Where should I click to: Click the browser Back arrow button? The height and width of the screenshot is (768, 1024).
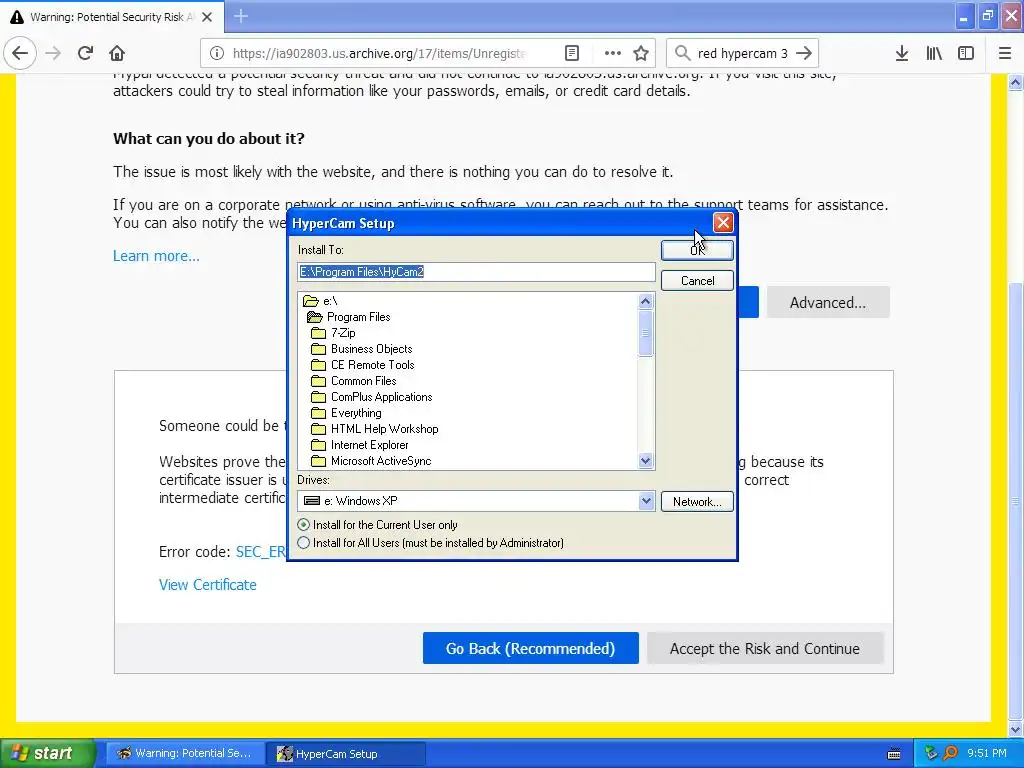[20, 54]
